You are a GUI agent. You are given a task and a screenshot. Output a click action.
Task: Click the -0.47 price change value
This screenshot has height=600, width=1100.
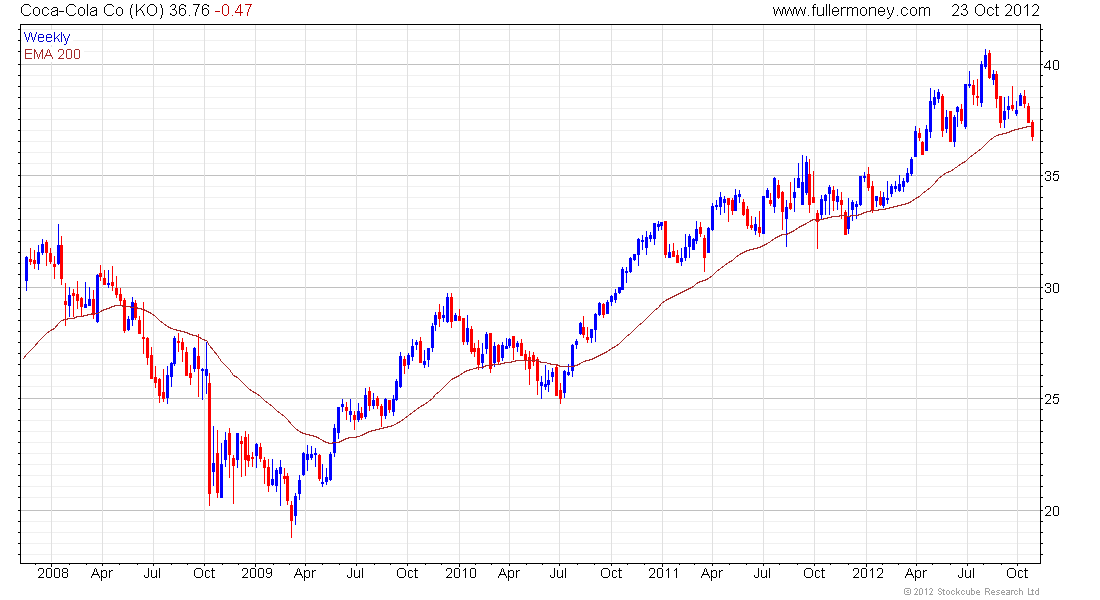click(233, 11)
